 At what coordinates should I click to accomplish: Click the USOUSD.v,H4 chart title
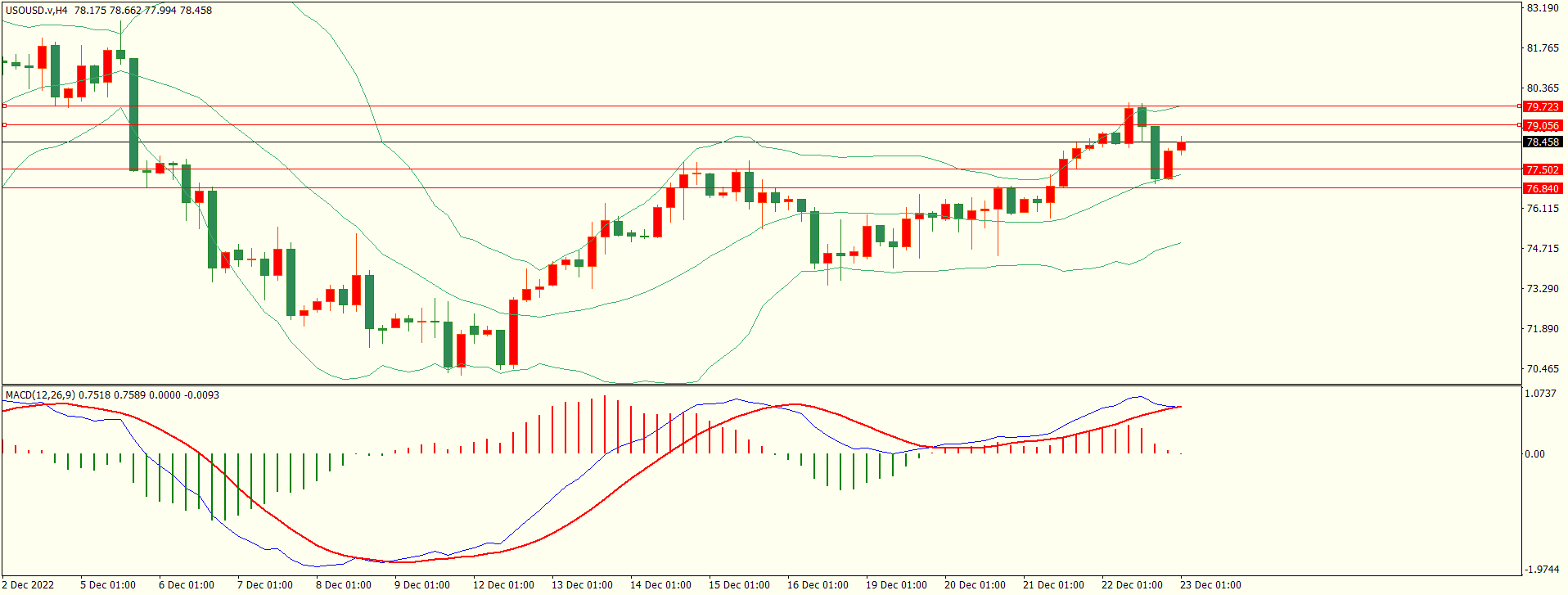click(36, 11)
